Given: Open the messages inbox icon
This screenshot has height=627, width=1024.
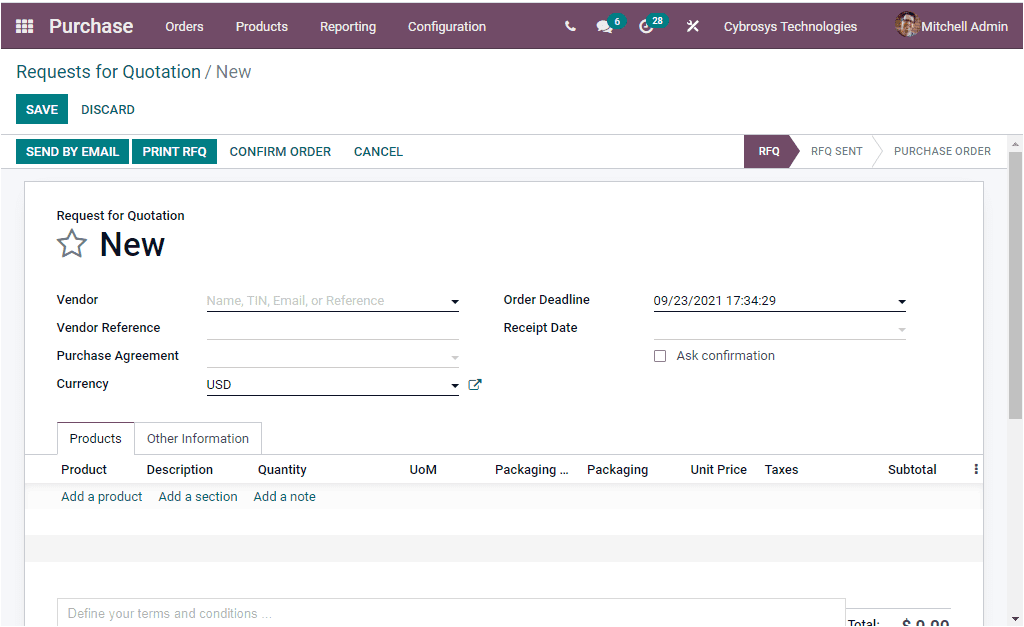Looking at the screenshot, I should point(605,26).
